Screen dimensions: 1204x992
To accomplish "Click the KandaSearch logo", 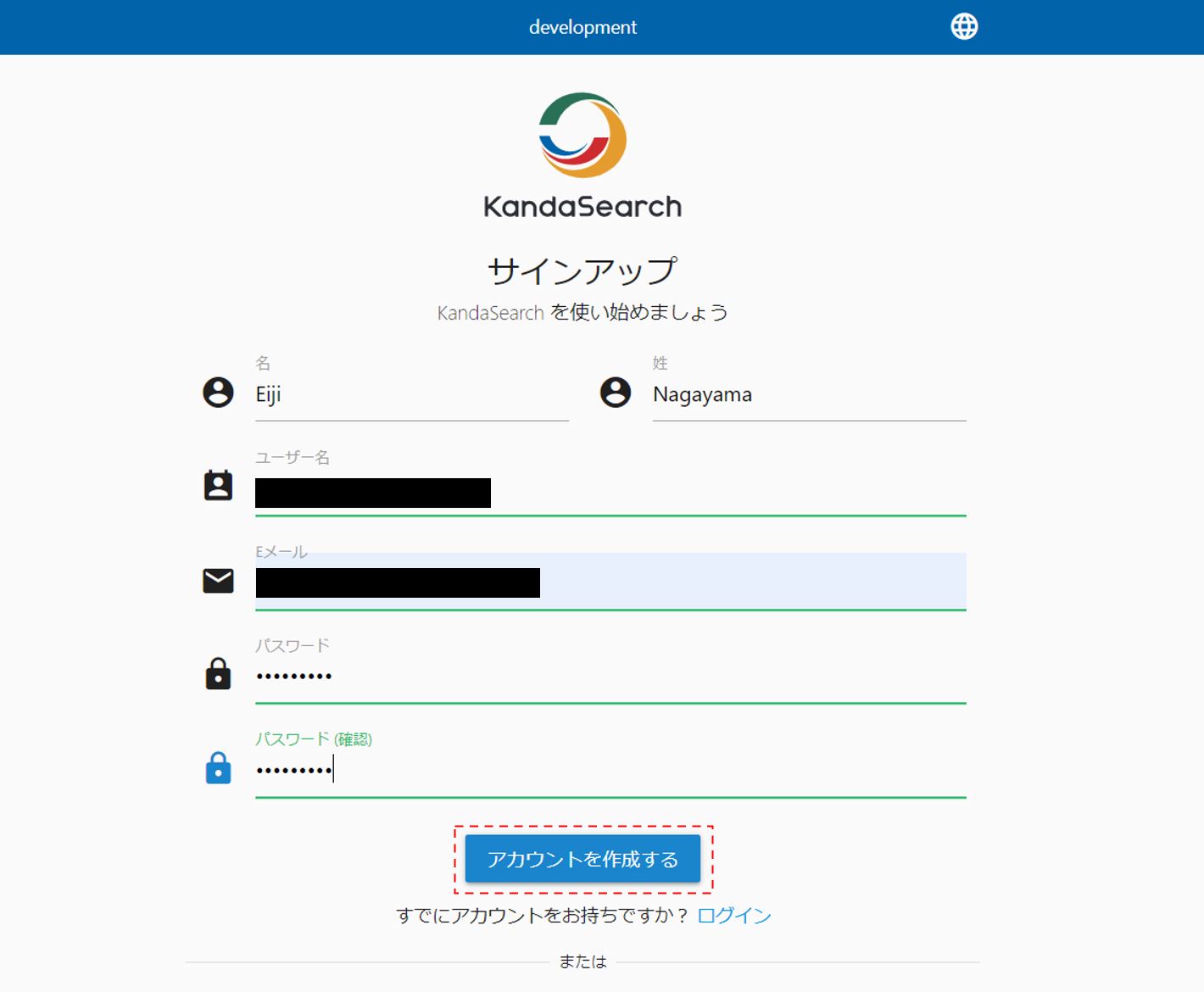I will click(582, 156).
